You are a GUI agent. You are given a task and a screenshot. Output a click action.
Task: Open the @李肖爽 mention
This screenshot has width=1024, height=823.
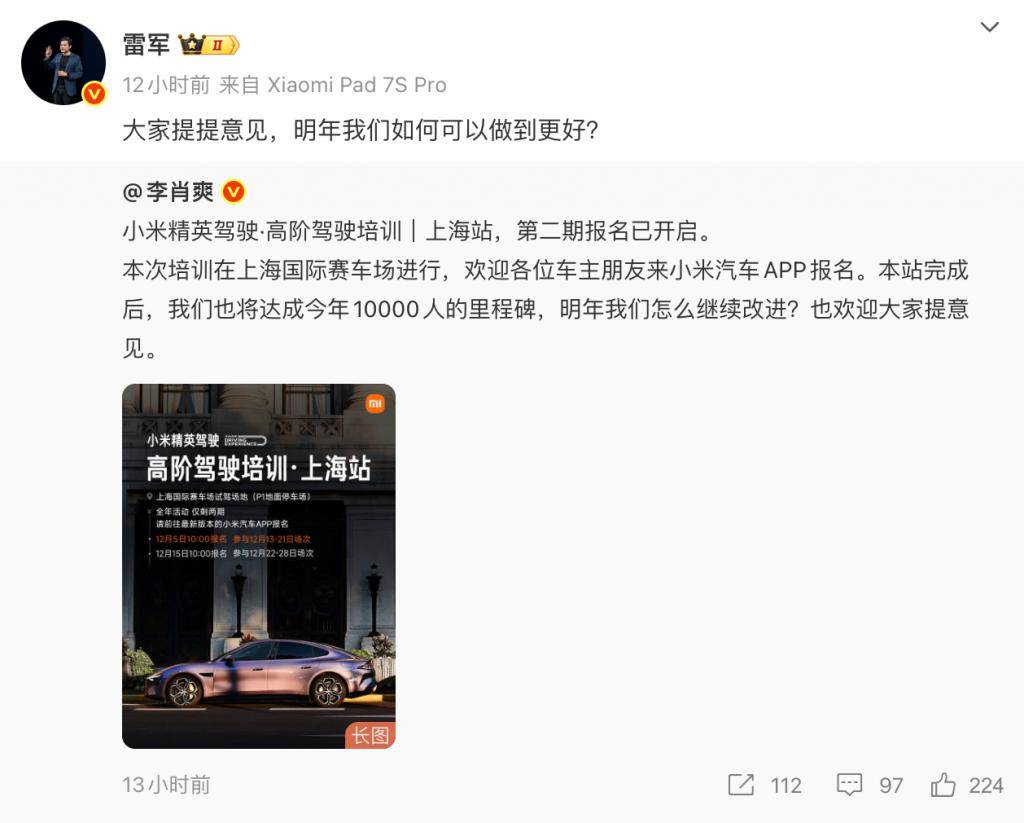168,192
